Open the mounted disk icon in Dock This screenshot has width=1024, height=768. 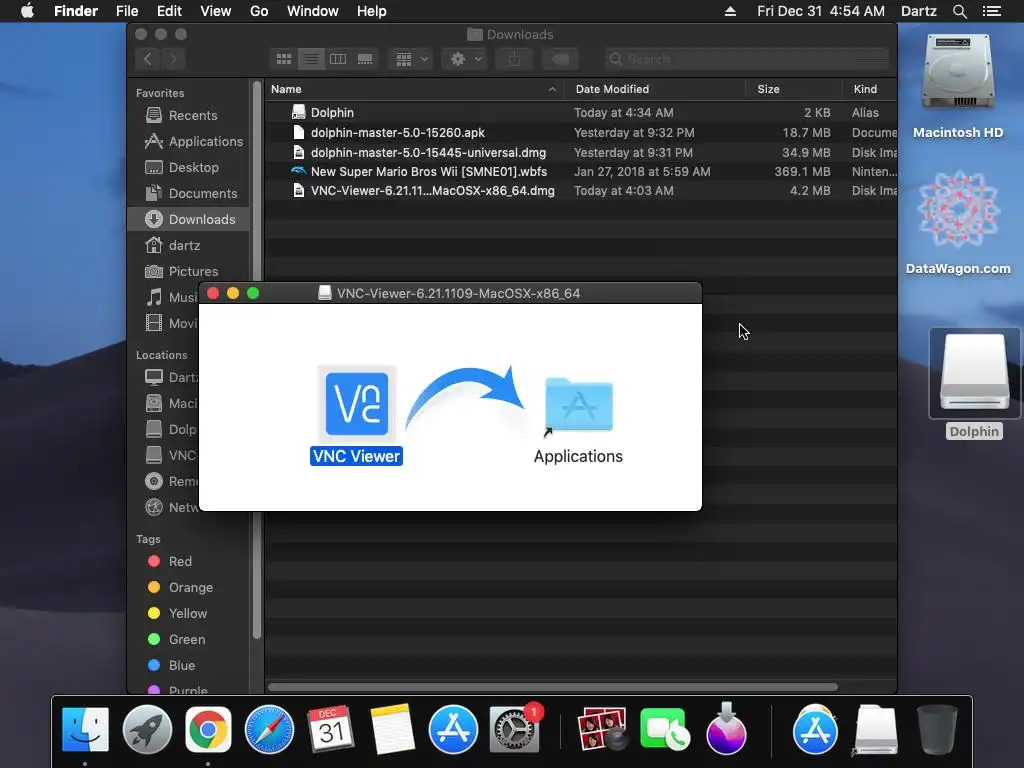[x=876, y=730]
